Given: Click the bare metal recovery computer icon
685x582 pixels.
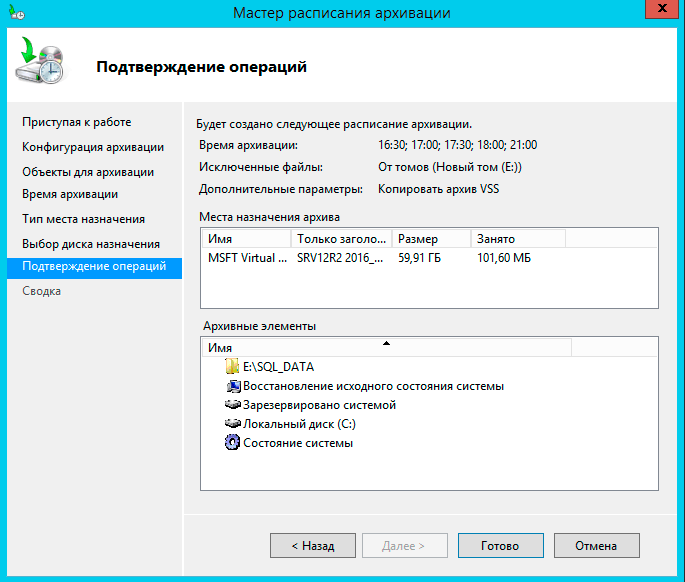Looking at the screenshot, I should pos(233,386).
